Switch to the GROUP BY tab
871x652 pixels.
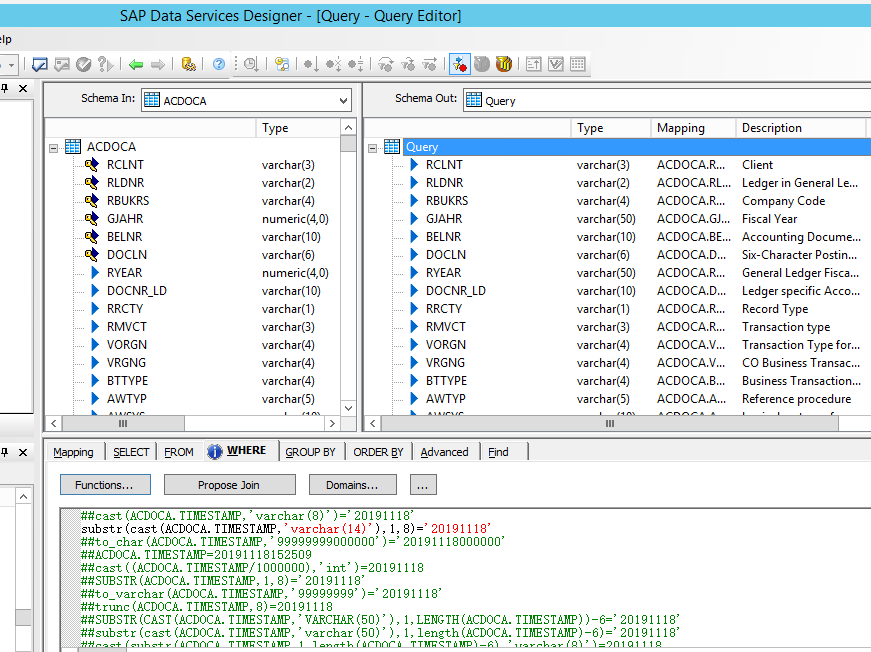coord(310,451)
